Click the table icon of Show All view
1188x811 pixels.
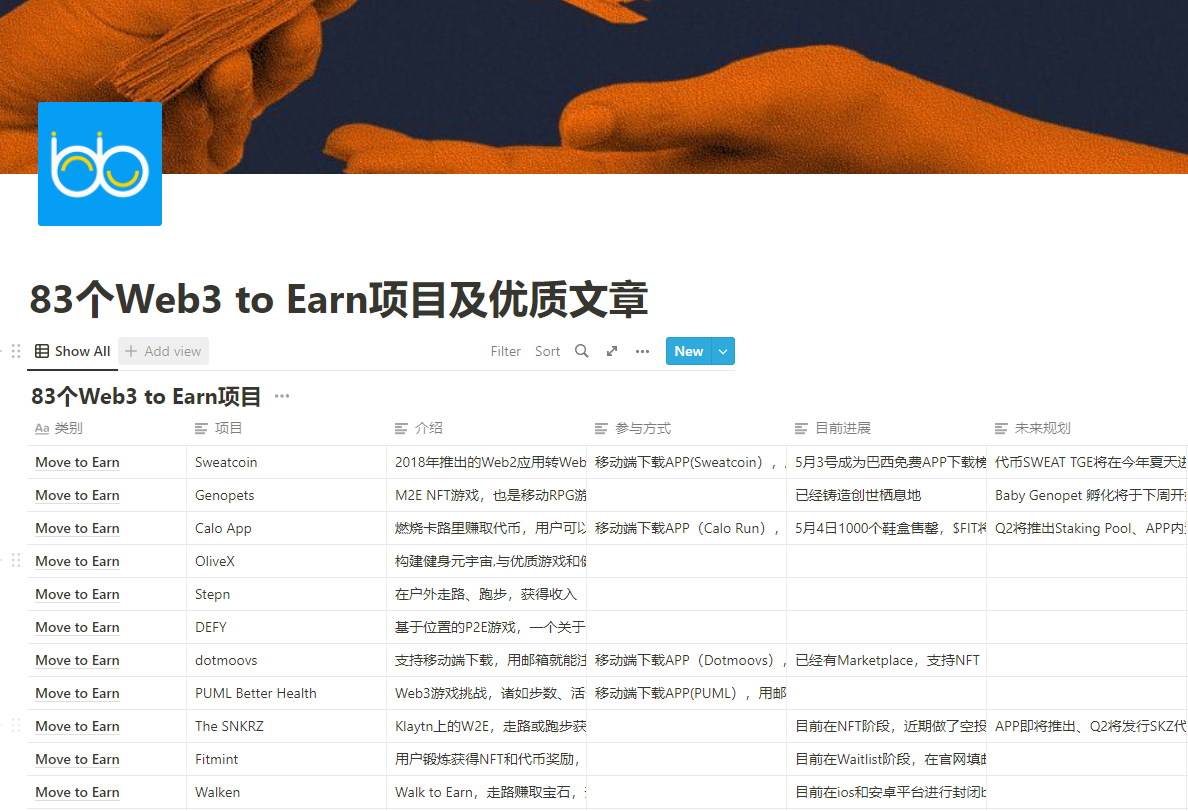point(42,351)
